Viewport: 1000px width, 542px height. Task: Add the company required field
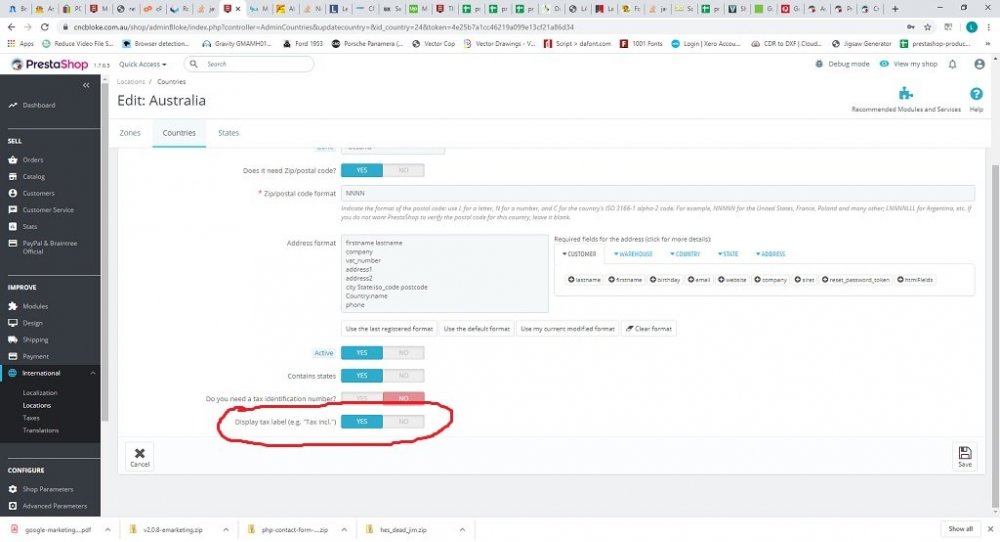pos(770,280)
